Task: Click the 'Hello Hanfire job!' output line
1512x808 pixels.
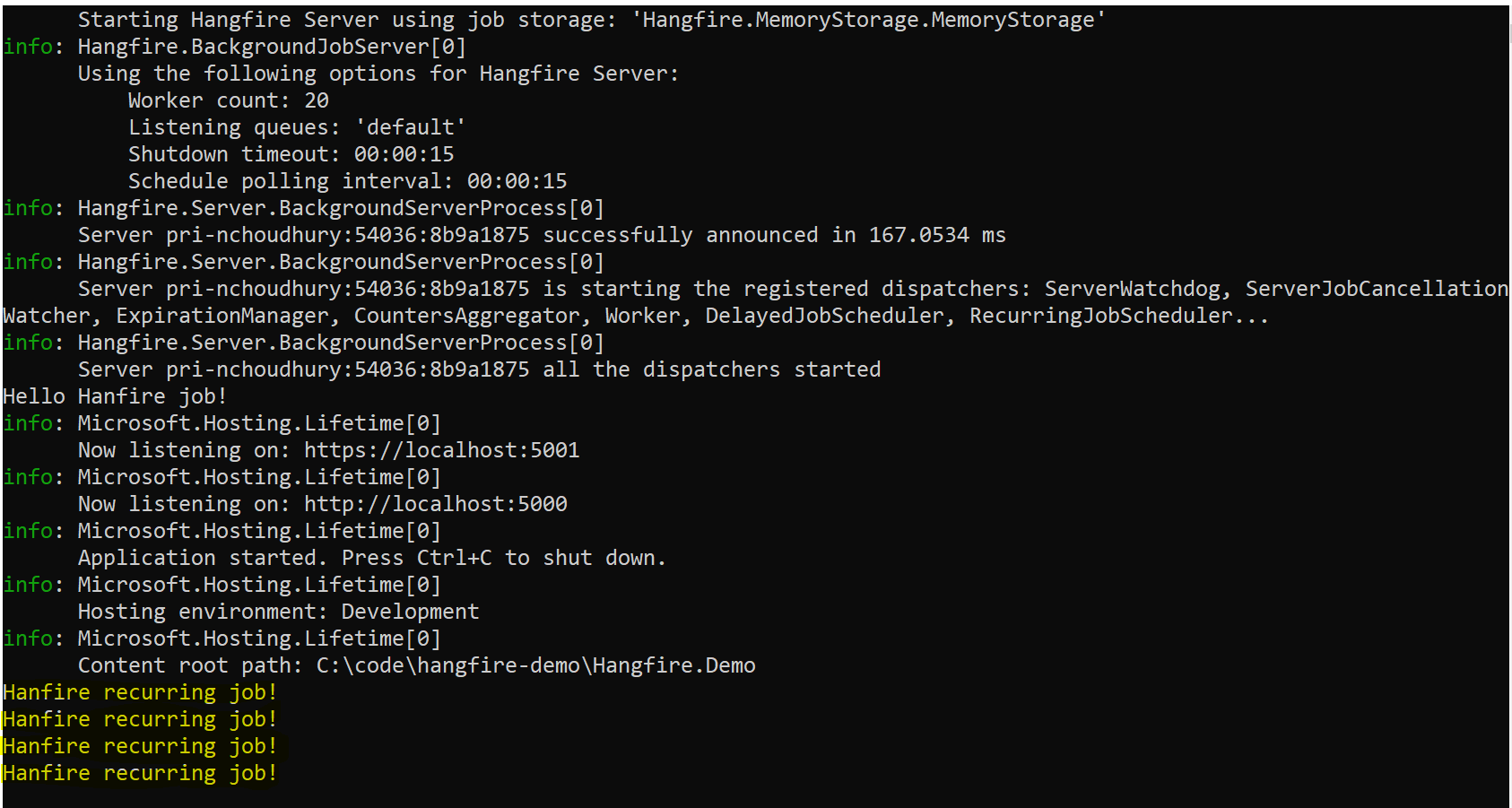Action: 115,396
